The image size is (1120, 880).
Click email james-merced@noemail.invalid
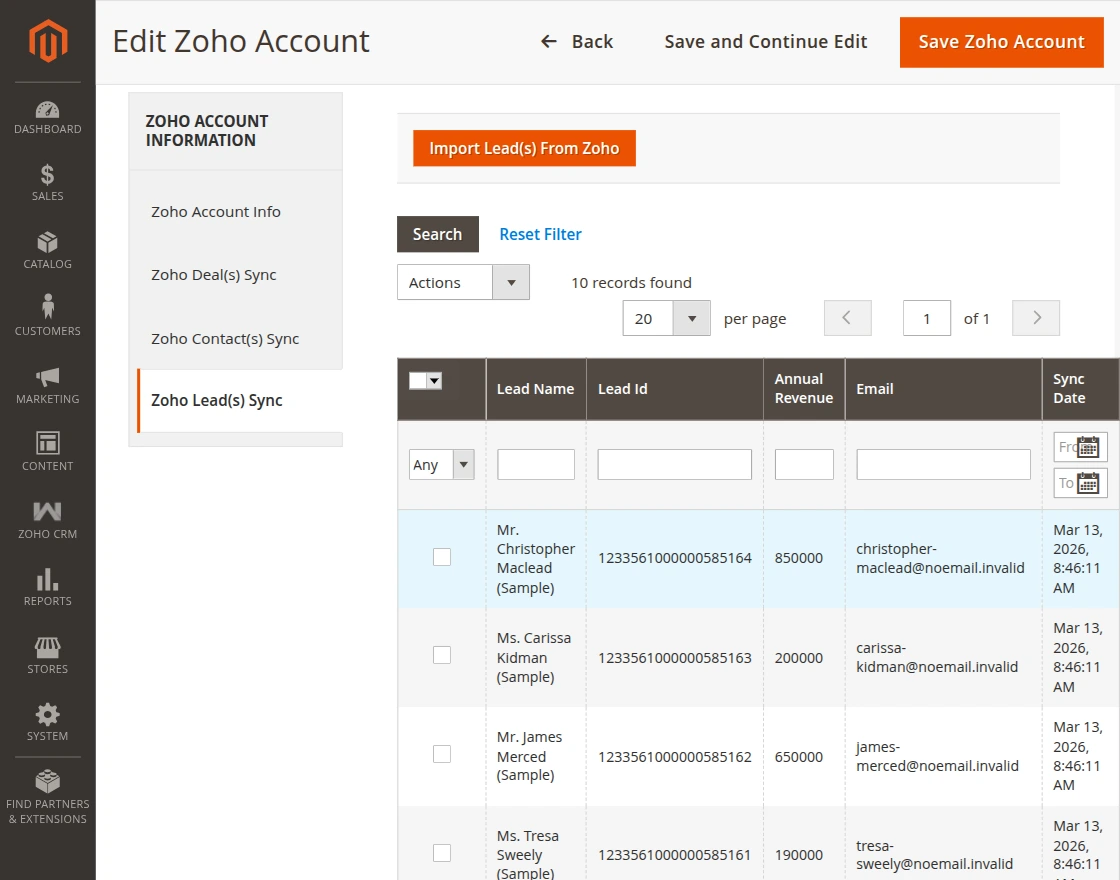click(x=937, y=756)
